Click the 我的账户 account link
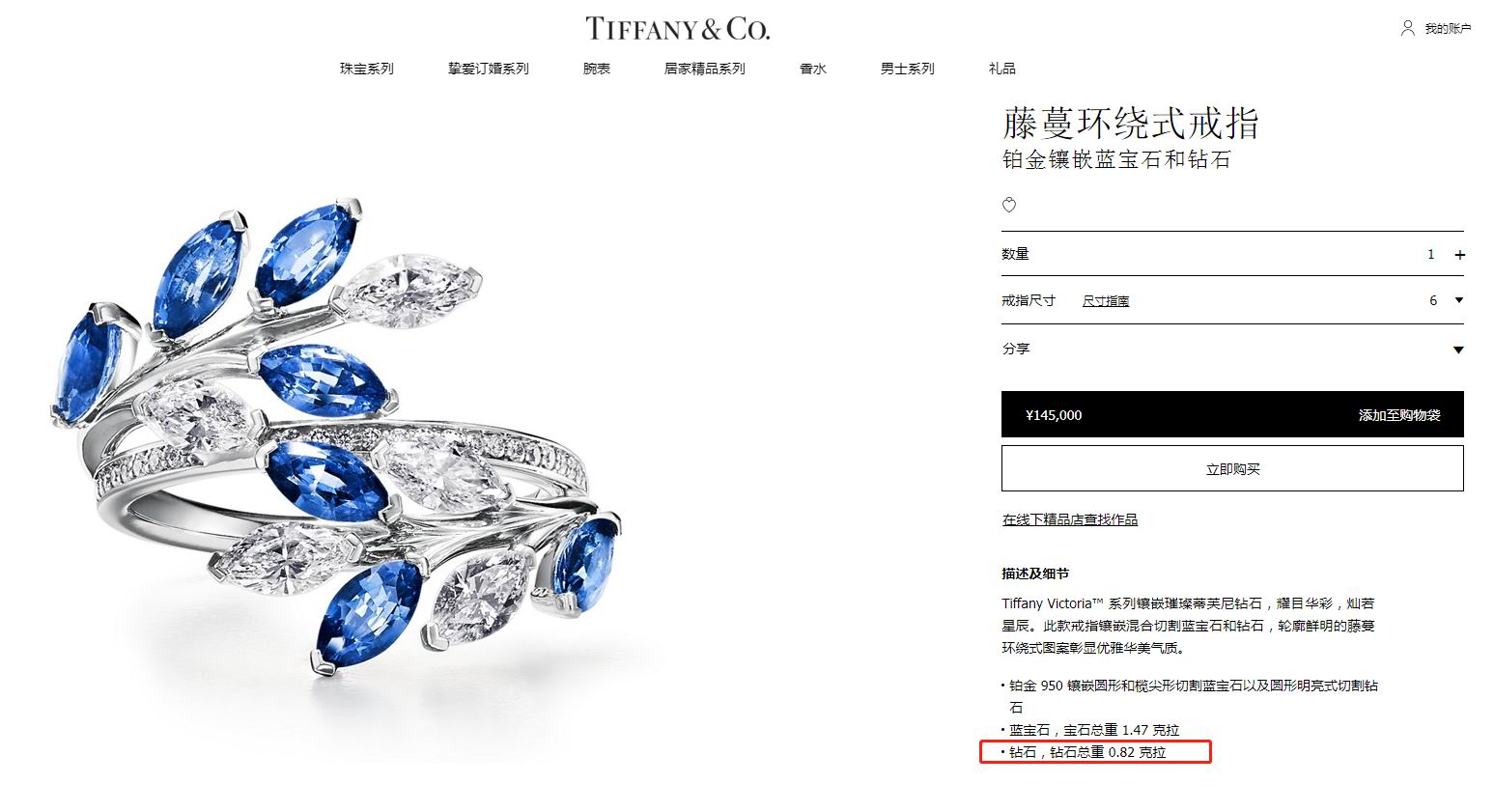1494x812 pixels. pyautogui.click(x=1448, y=29)
